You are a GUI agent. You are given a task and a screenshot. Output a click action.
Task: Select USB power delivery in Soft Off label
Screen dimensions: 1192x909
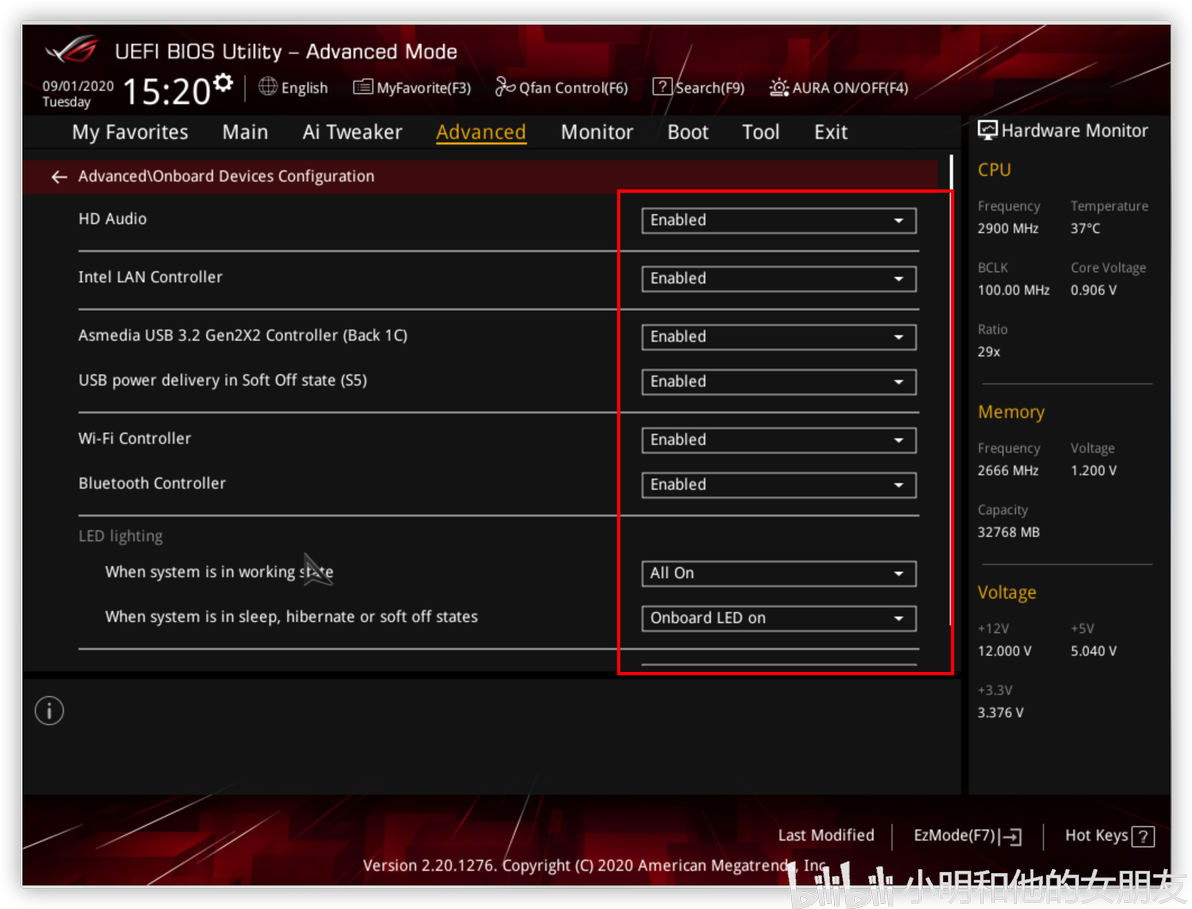point(223,381)
